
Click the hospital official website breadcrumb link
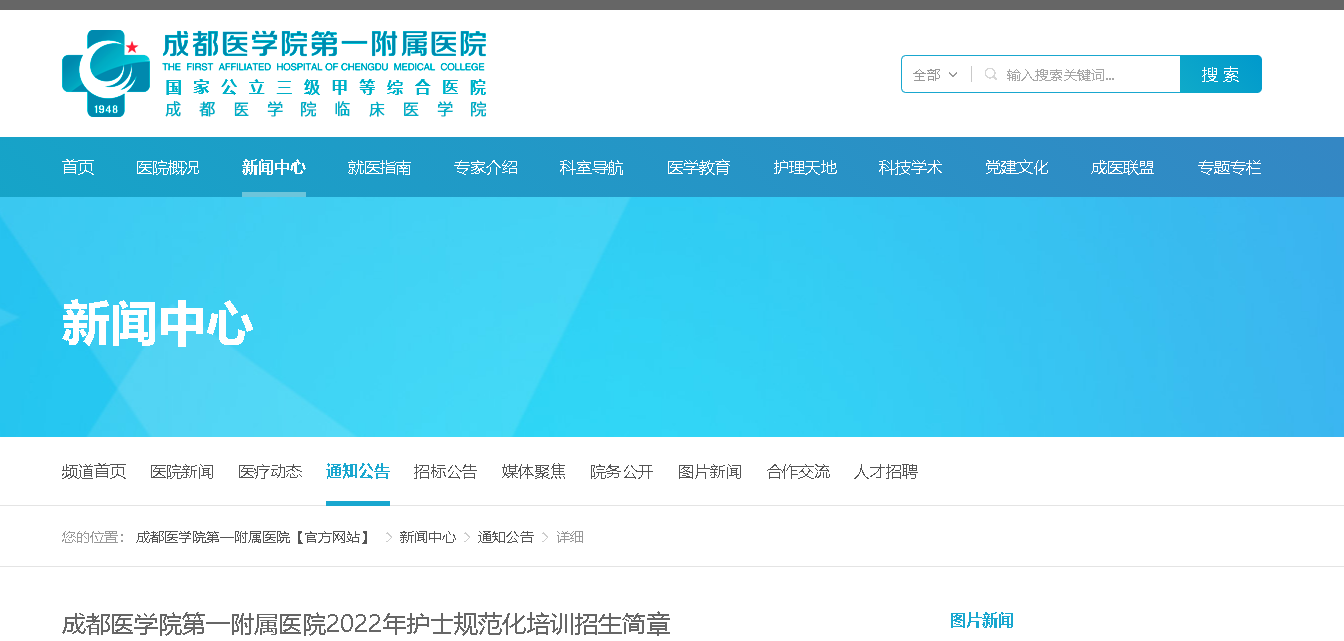coord(253,537)
